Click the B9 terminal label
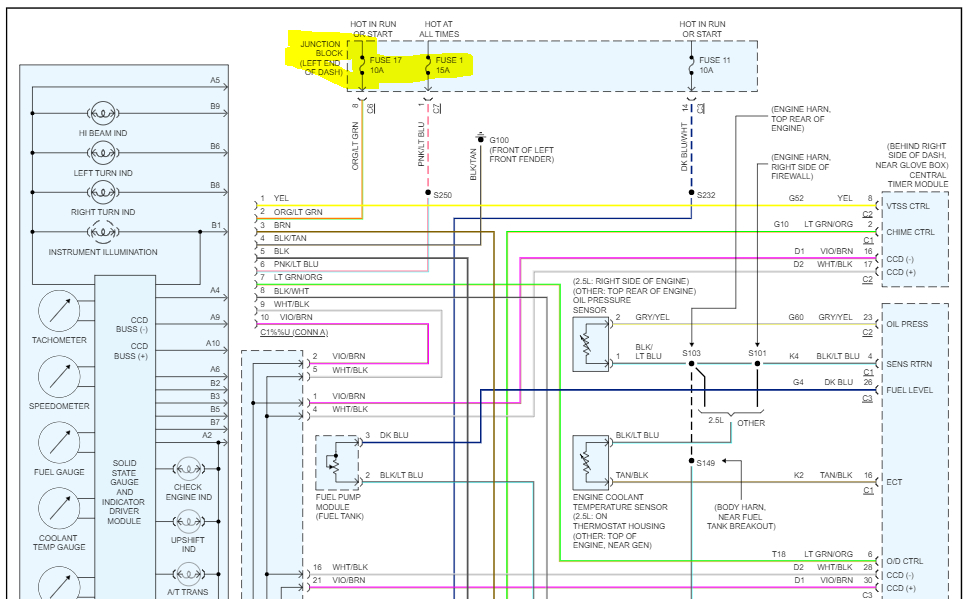 pyautogui.click(x=214, y=106)
